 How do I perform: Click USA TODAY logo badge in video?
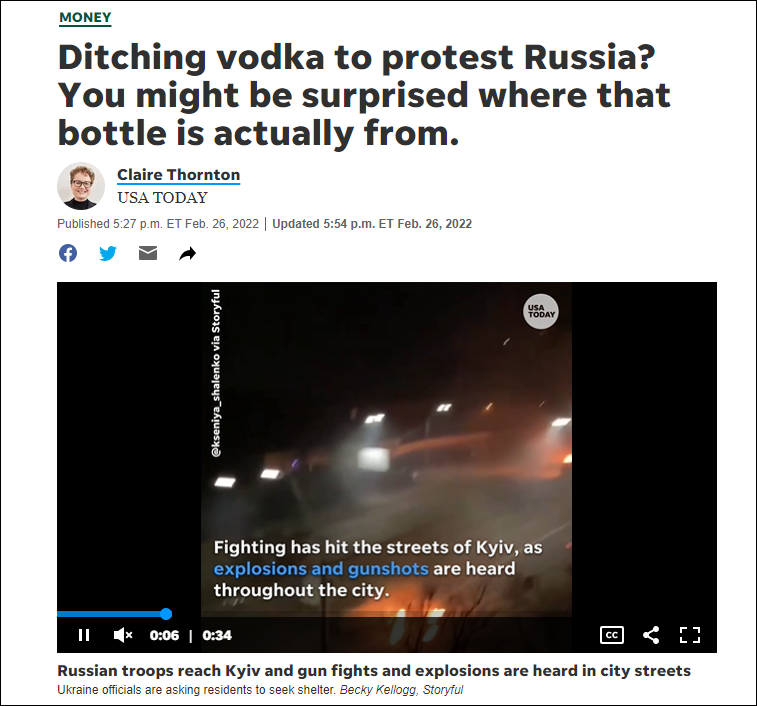coord(541,311)
